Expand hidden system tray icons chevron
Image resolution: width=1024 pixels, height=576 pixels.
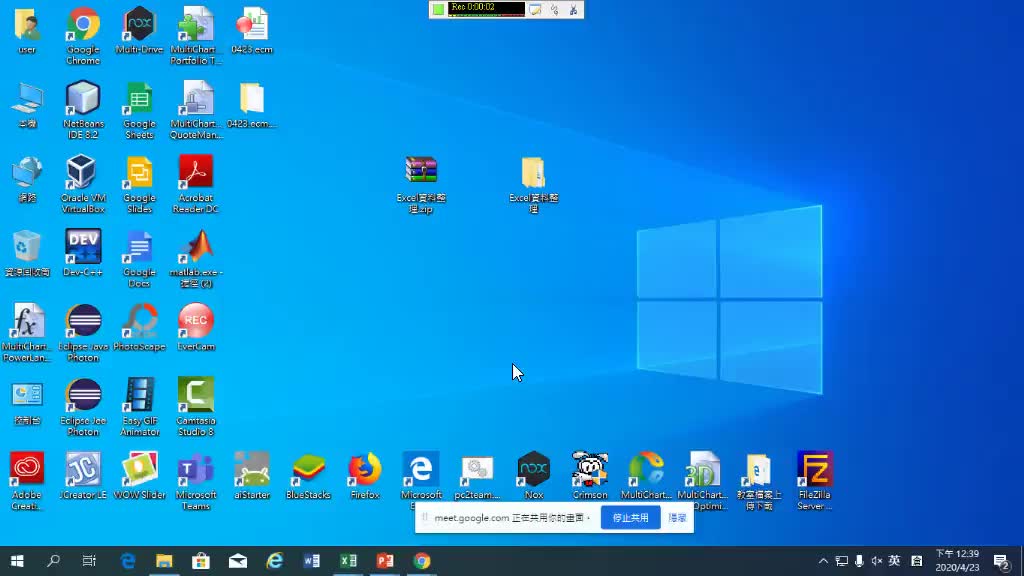[x=823, y=561]
